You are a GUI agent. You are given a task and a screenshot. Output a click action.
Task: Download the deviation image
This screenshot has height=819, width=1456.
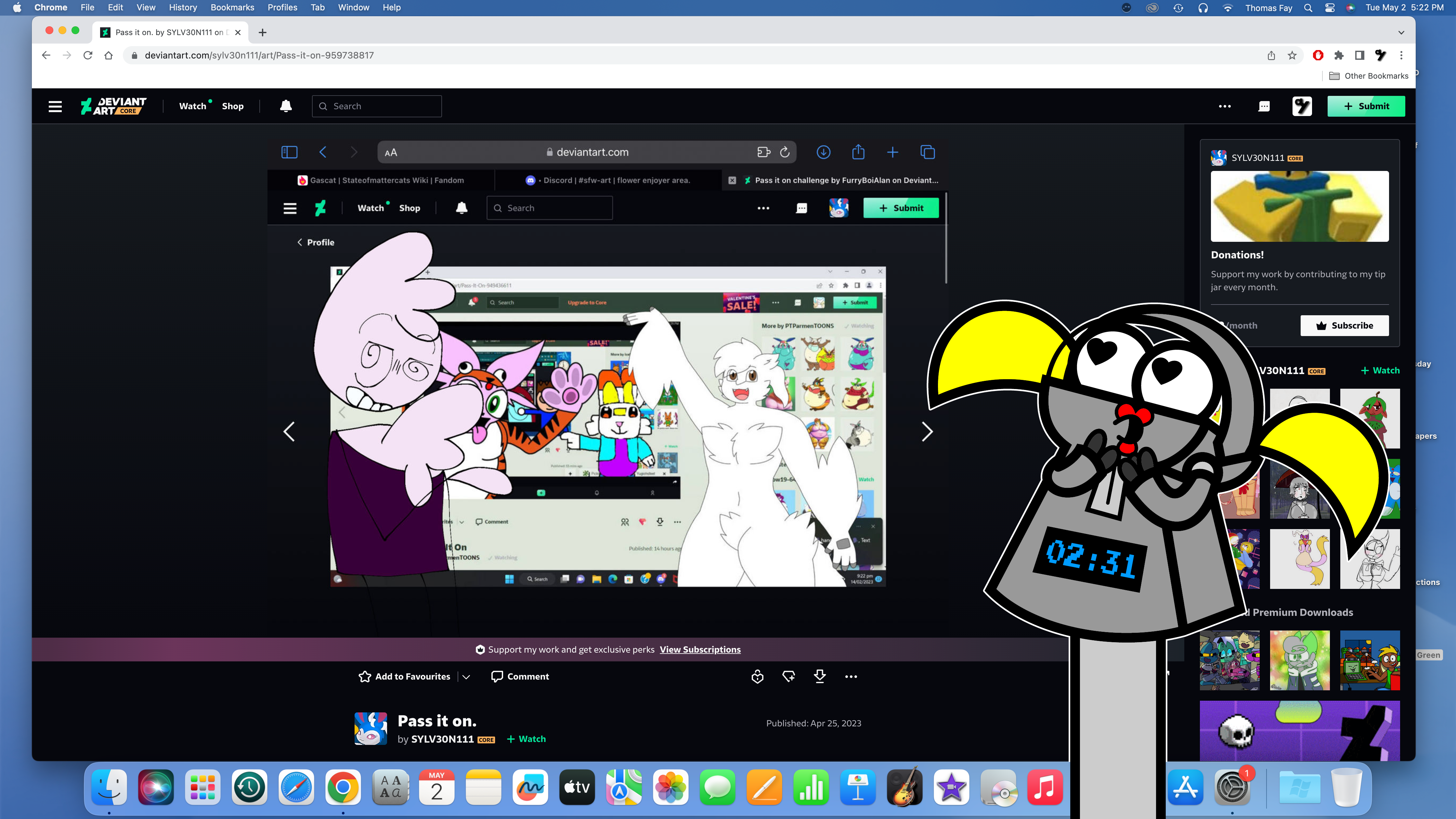click(x=820, y=677)
